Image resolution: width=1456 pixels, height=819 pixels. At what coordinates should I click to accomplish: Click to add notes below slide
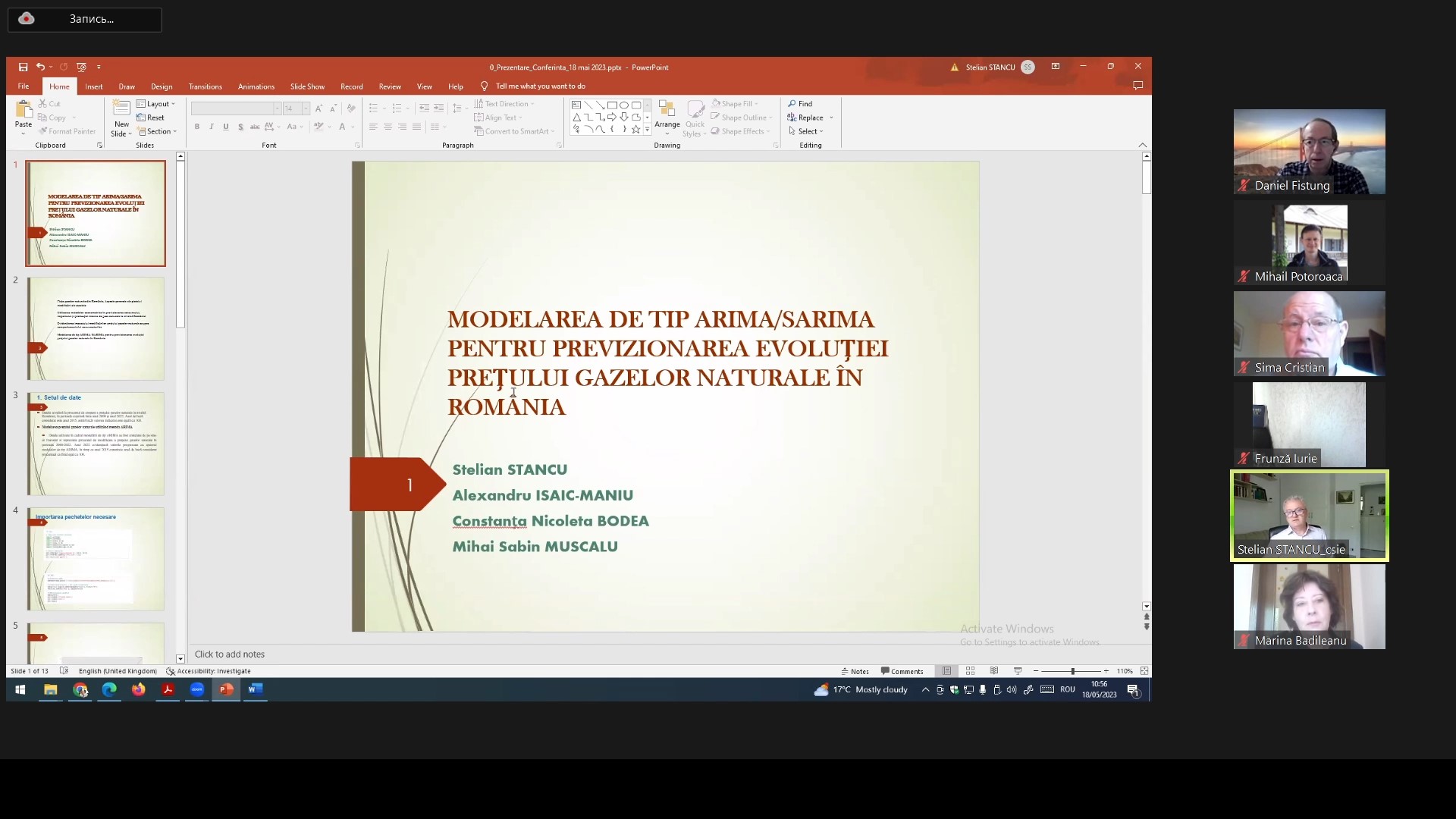(230, 654)
